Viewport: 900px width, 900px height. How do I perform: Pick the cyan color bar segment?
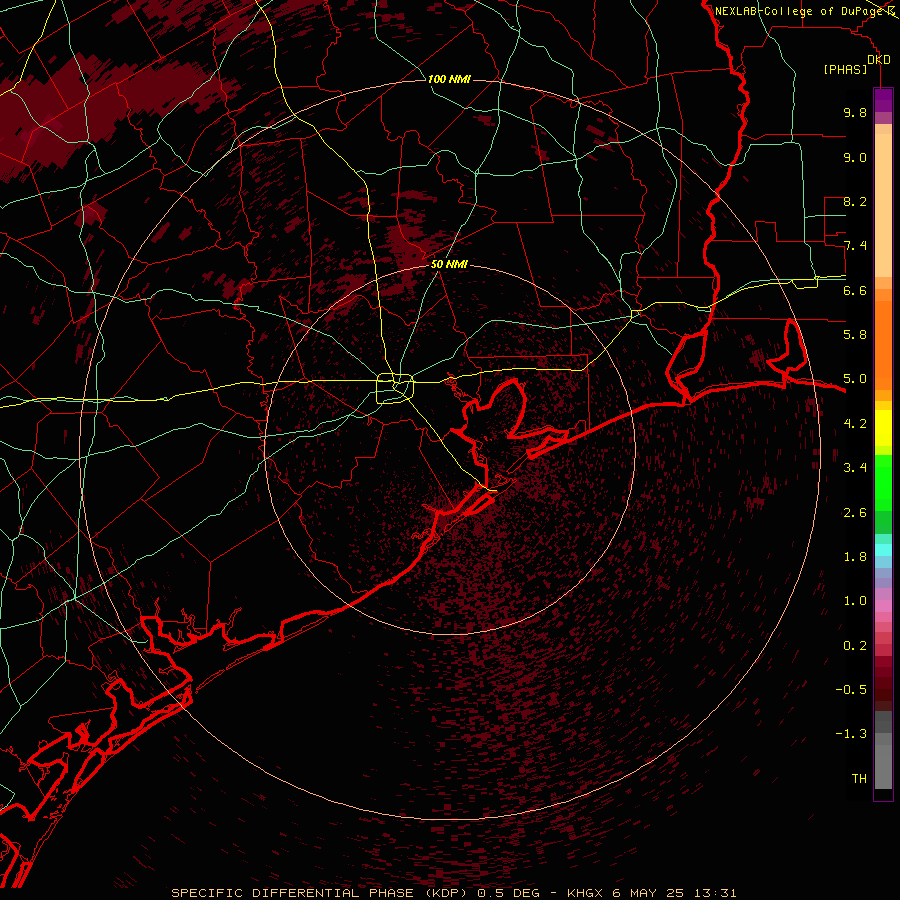pyautogui.click(x=883, y=550)
